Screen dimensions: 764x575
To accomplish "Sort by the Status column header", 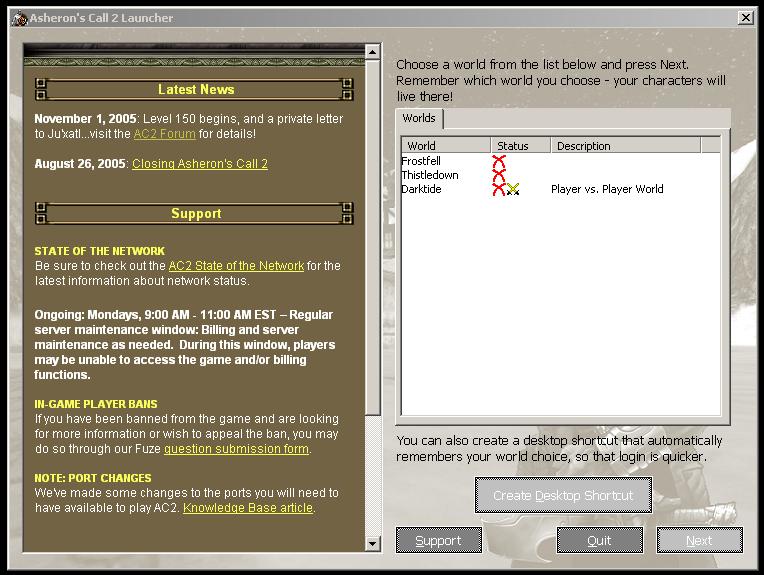I will point(520,146).
